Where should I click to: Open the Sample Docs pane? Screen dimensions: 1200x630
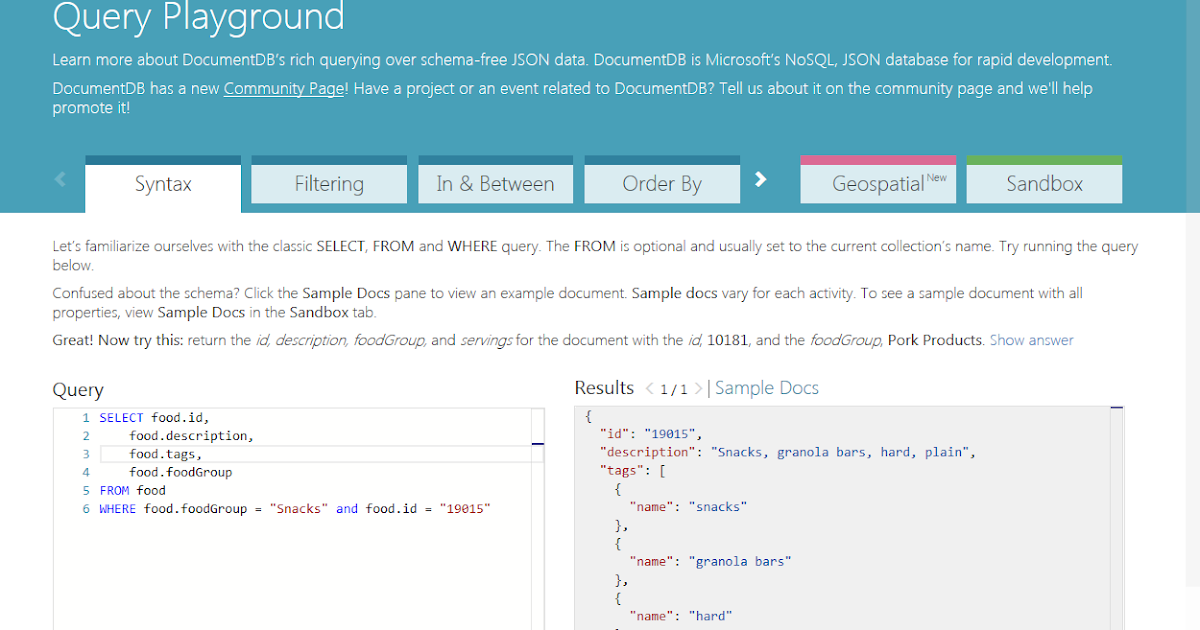point(766,387)
